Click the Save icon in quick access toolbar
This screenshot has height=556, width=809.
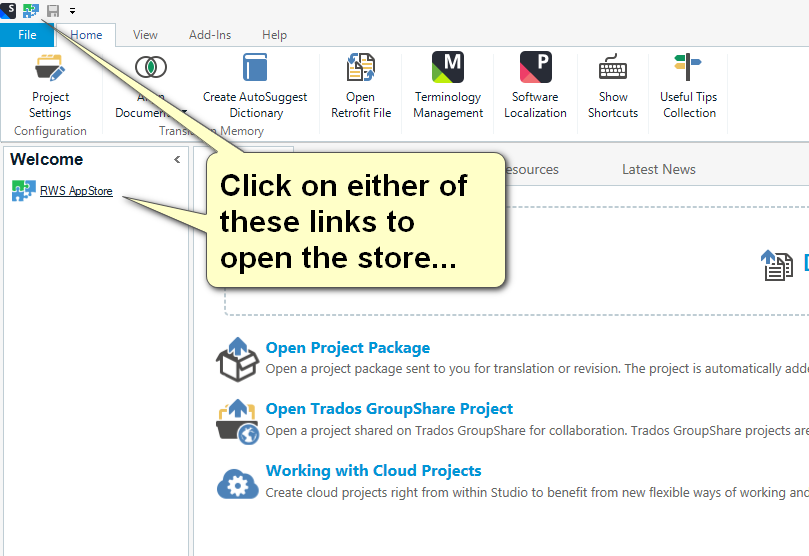[53, 11]
